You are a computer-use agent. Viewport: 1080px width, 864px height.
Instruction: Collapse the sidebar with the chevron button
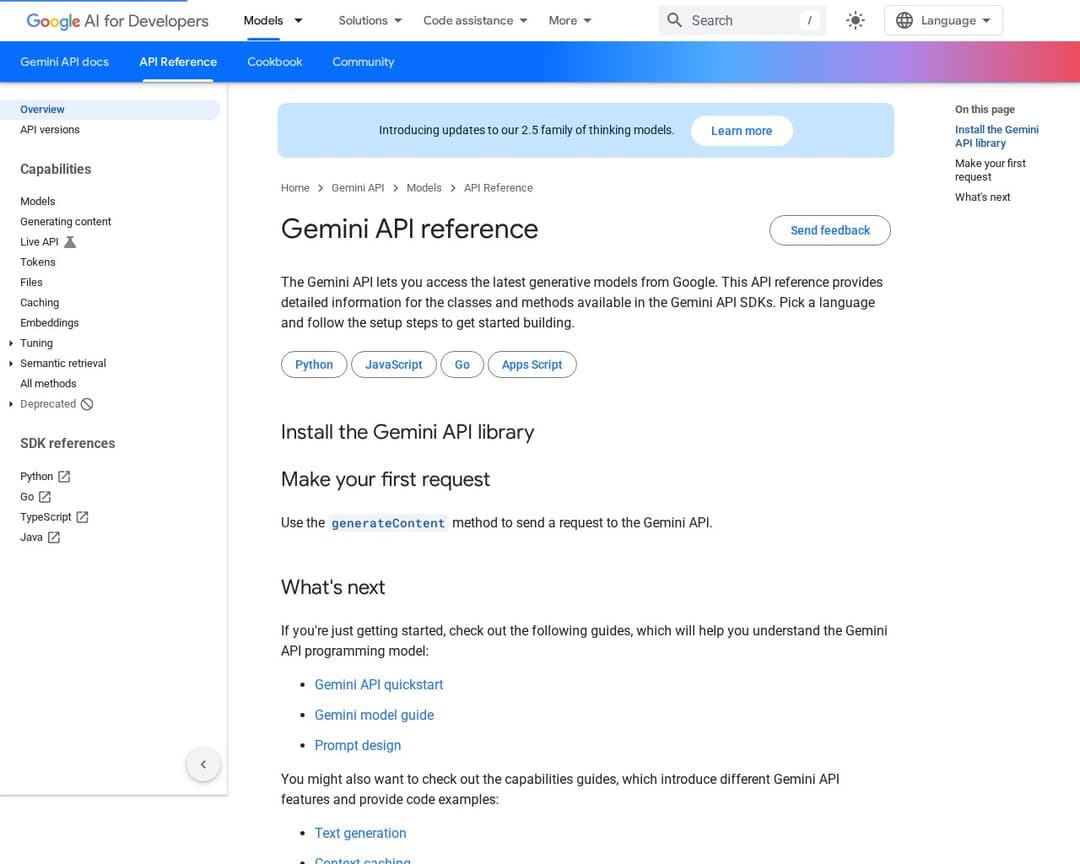[203, 764]
